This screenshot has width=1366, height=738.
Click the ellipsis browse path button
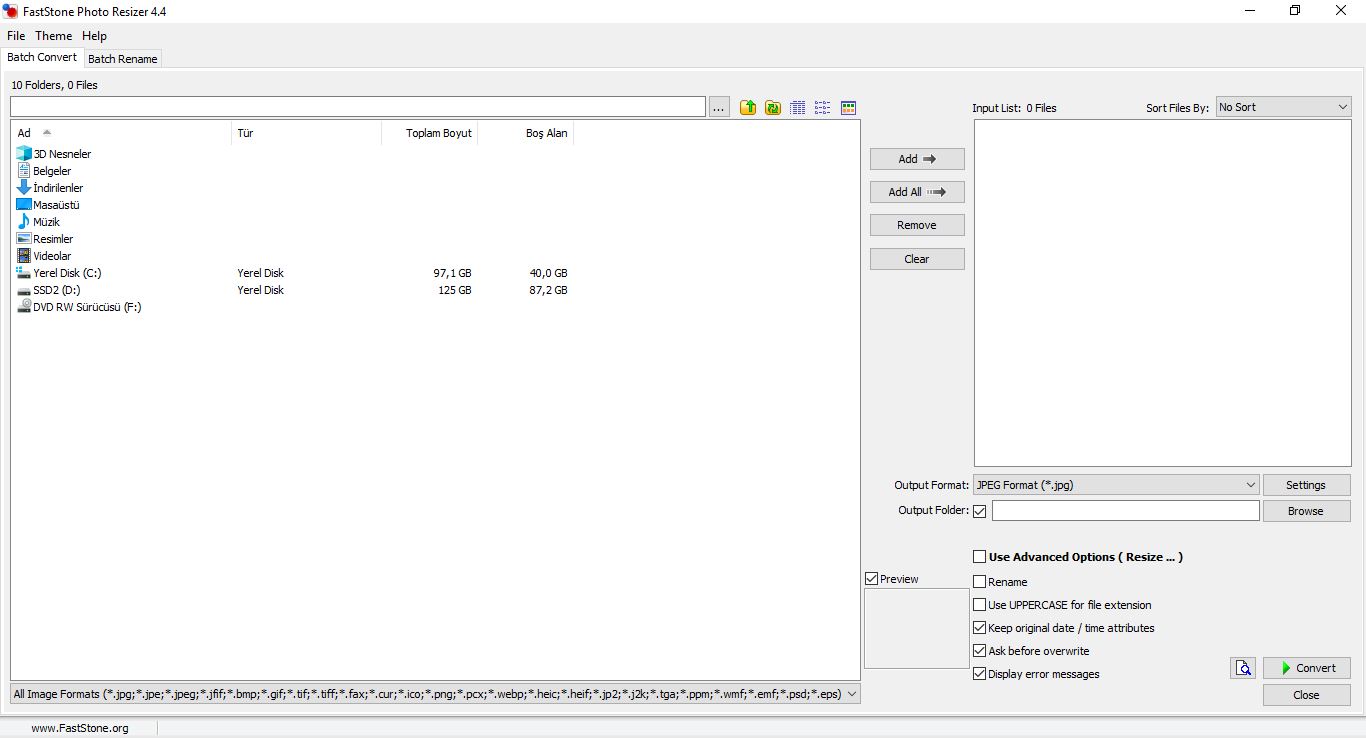coord(720,107)
